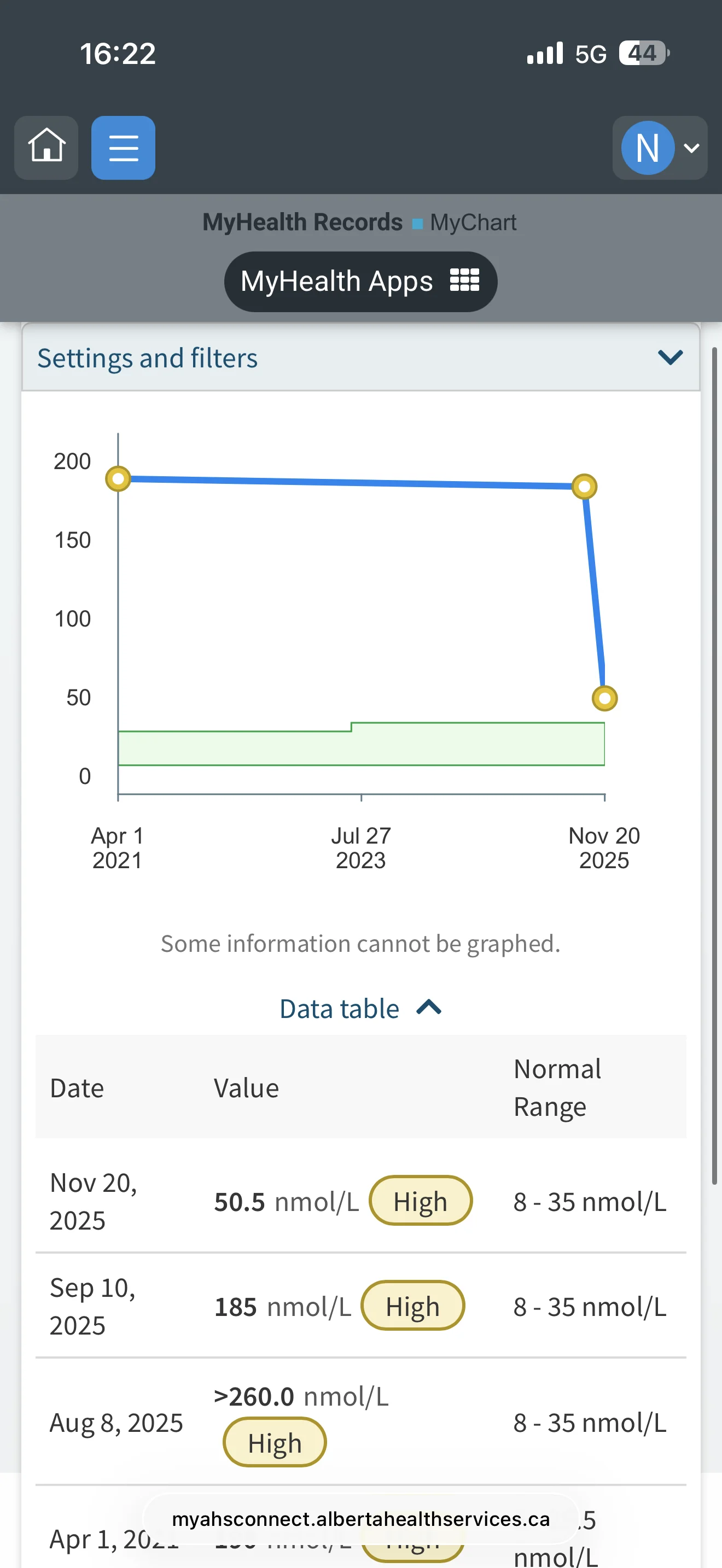The image size is (722, 1568).
Task: Tap the page scrollbar on right edge
Action: 715,765
